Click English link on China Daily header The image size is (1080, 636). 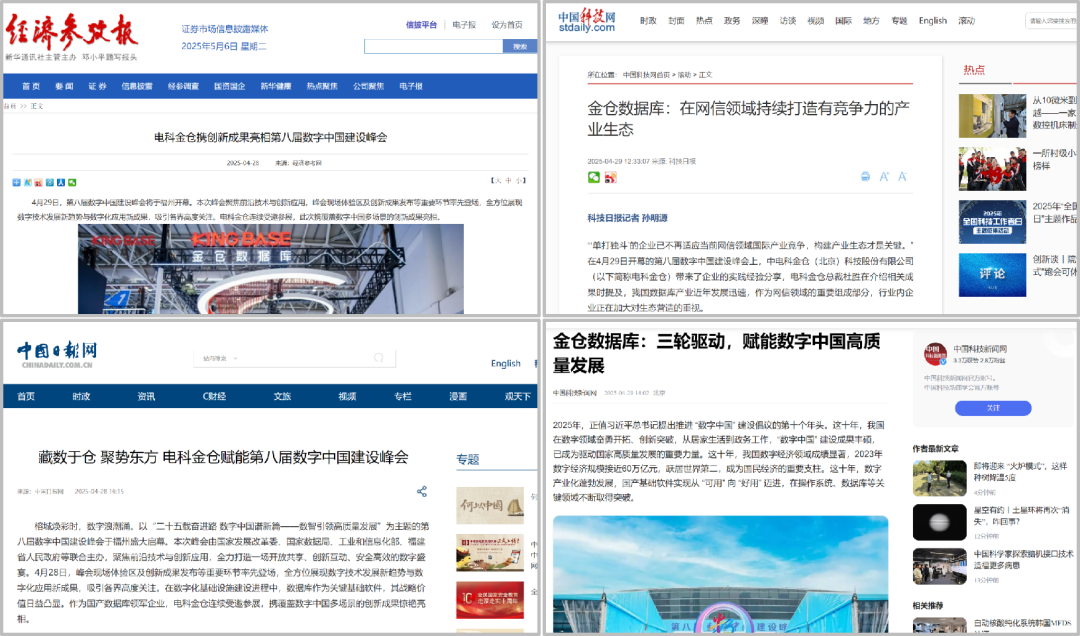(506, 363)
